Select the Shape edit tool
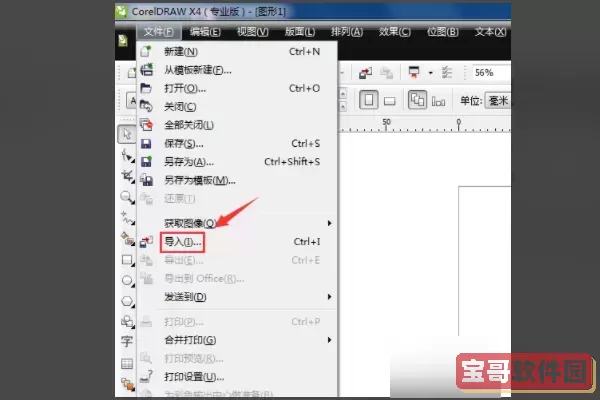The width and height of the screenshot is (600, 400). click(x=127, y=156)
